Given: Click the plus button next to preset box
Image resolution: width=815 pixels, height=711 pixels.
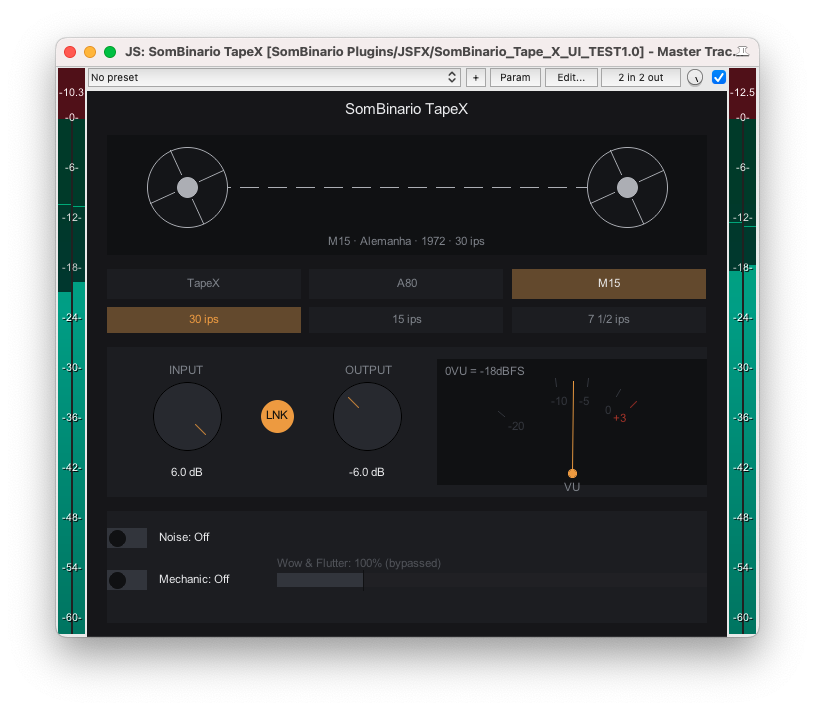Looking at the screenshot, I should [x=476, y=77].
